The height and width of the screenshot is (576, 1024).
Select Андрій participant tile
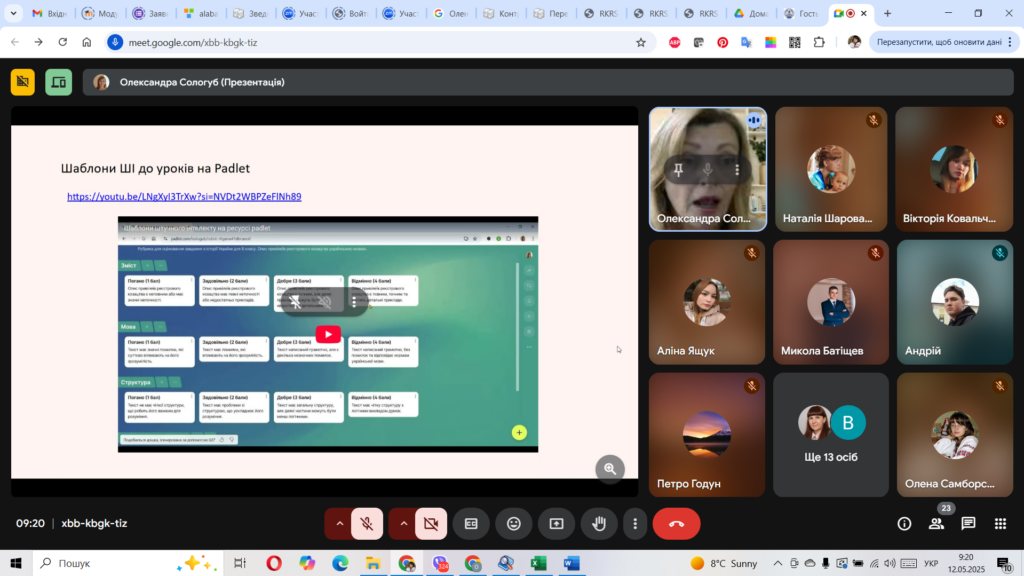[955, 302]
